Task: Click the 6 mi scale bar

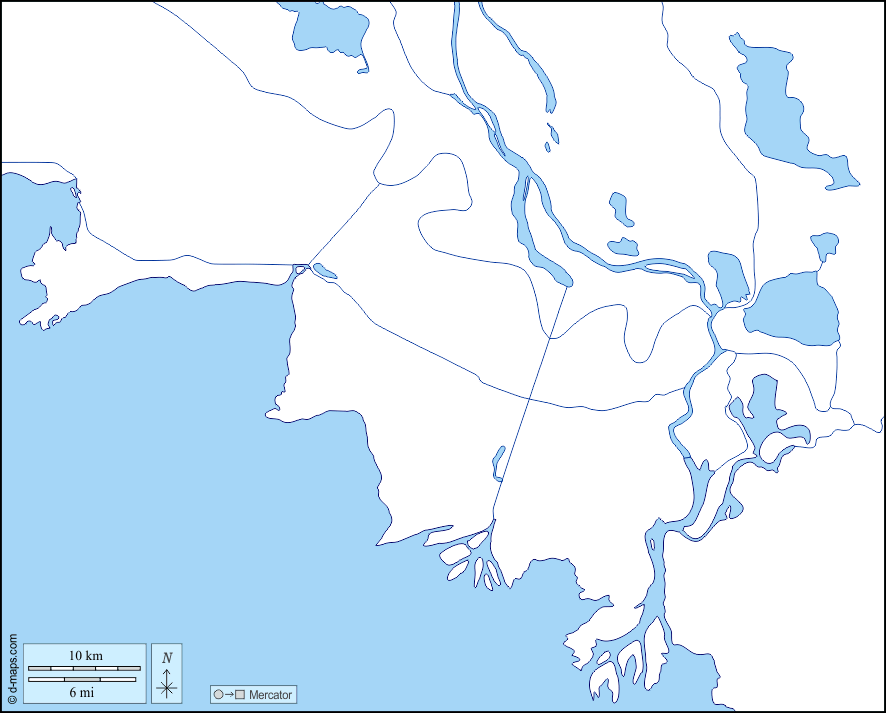Action: click(x=84, y=680)
